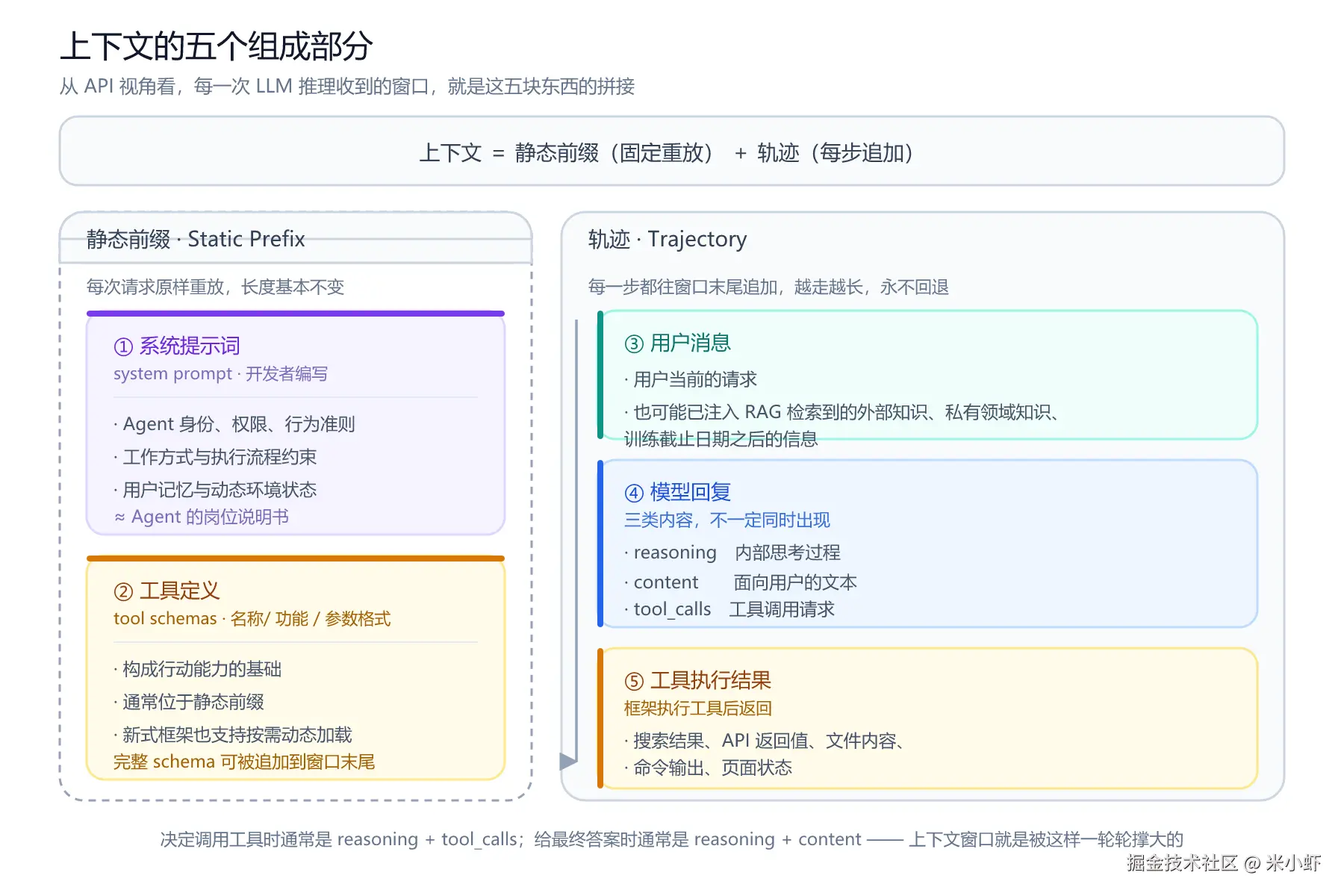Click the tool schemas · 名称/ 功能 caption

(x=252, y=618)
